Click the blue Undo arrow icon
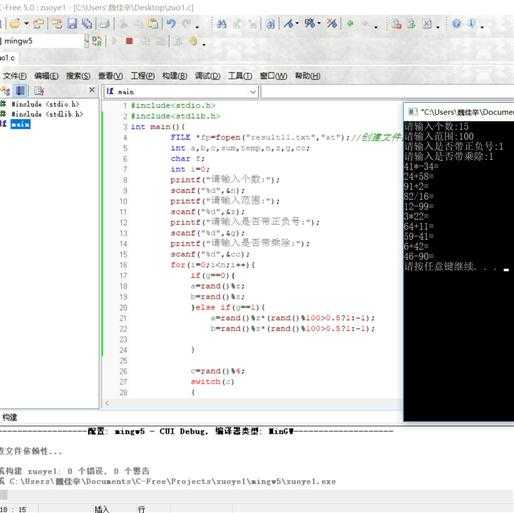 171,24
